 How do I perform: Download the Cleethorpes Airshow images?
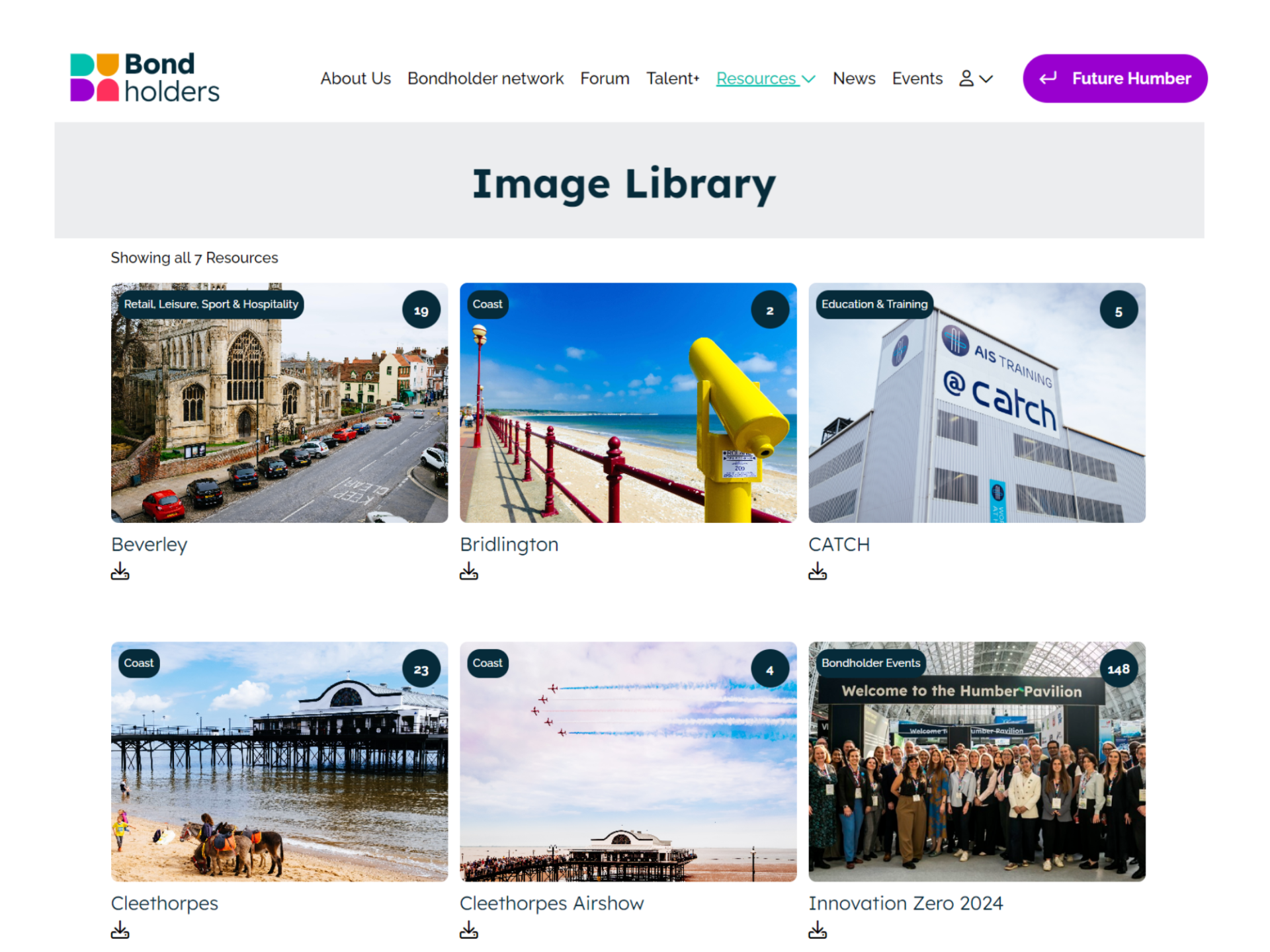coord(468,930)
